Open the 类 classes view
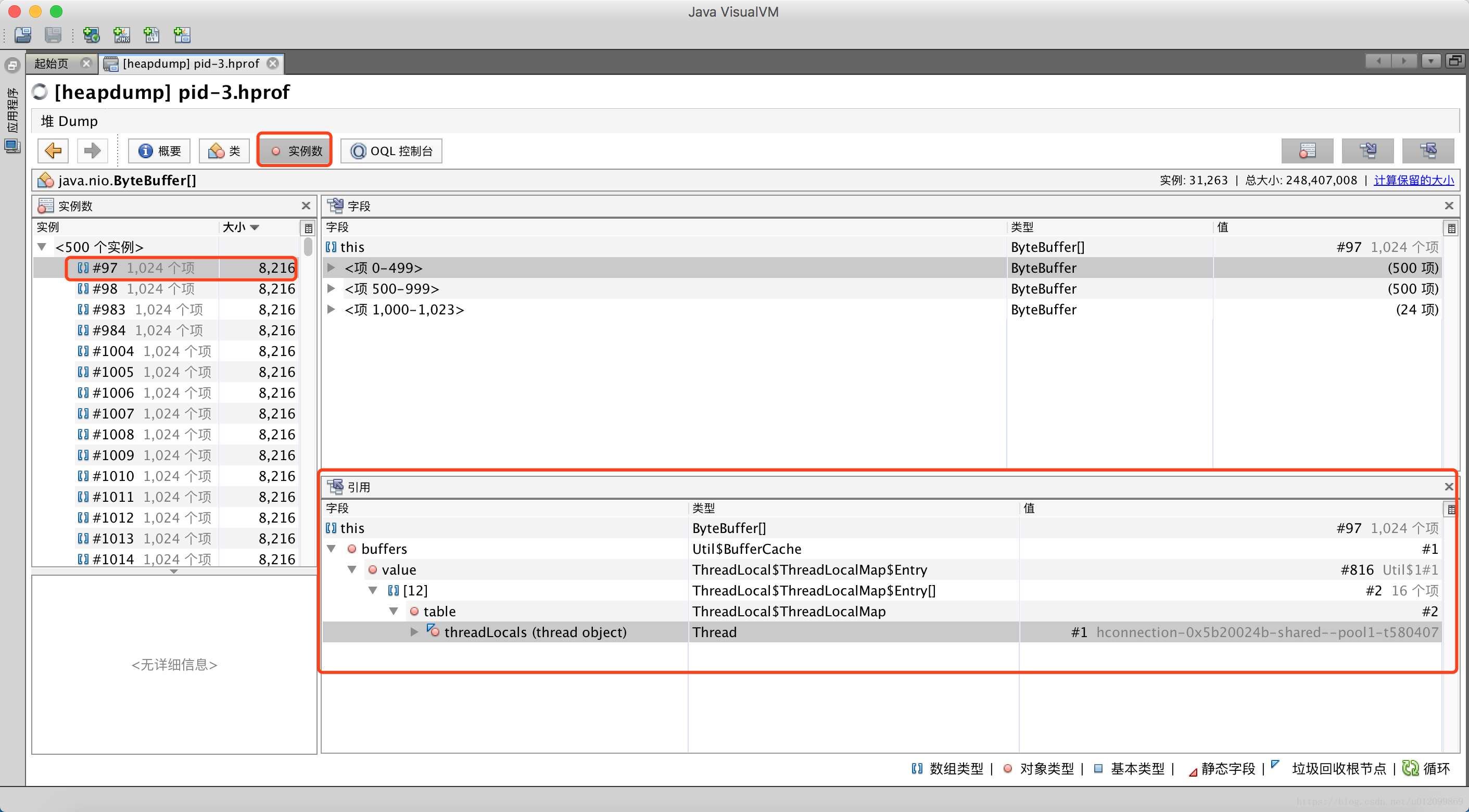 (x=224, y=150)
